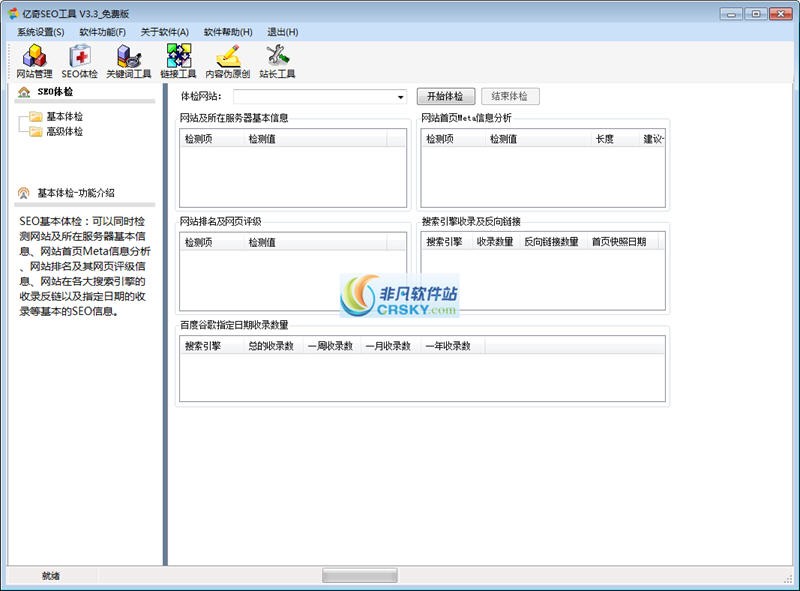The width and height of the screenshot is (800, 591).
Task: Click the 基本体检-功能介绍 signal icon
Action: coord(23,193)
